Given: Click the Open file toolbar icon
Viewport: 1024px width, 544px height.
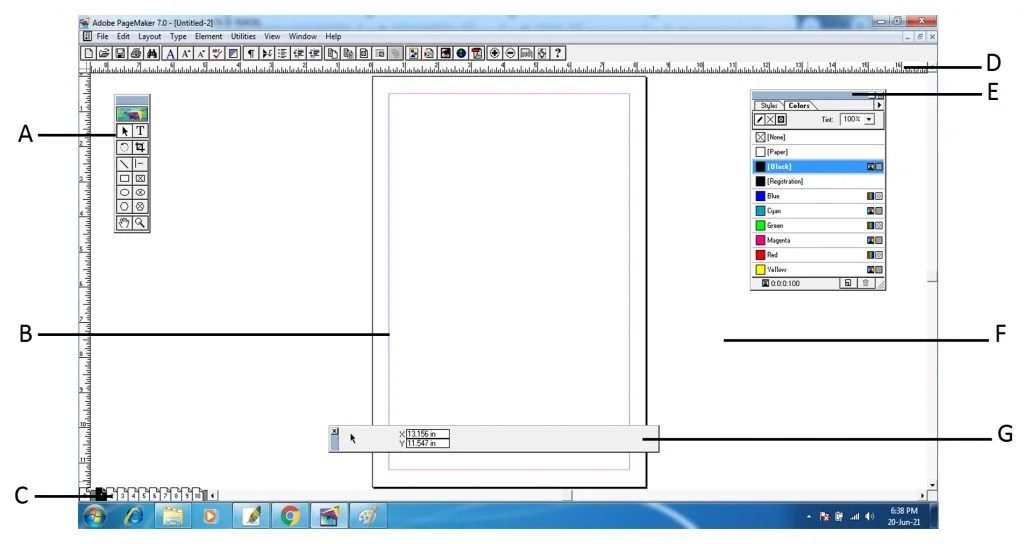Looking at the screenshot, I should [x=104, y=54].
